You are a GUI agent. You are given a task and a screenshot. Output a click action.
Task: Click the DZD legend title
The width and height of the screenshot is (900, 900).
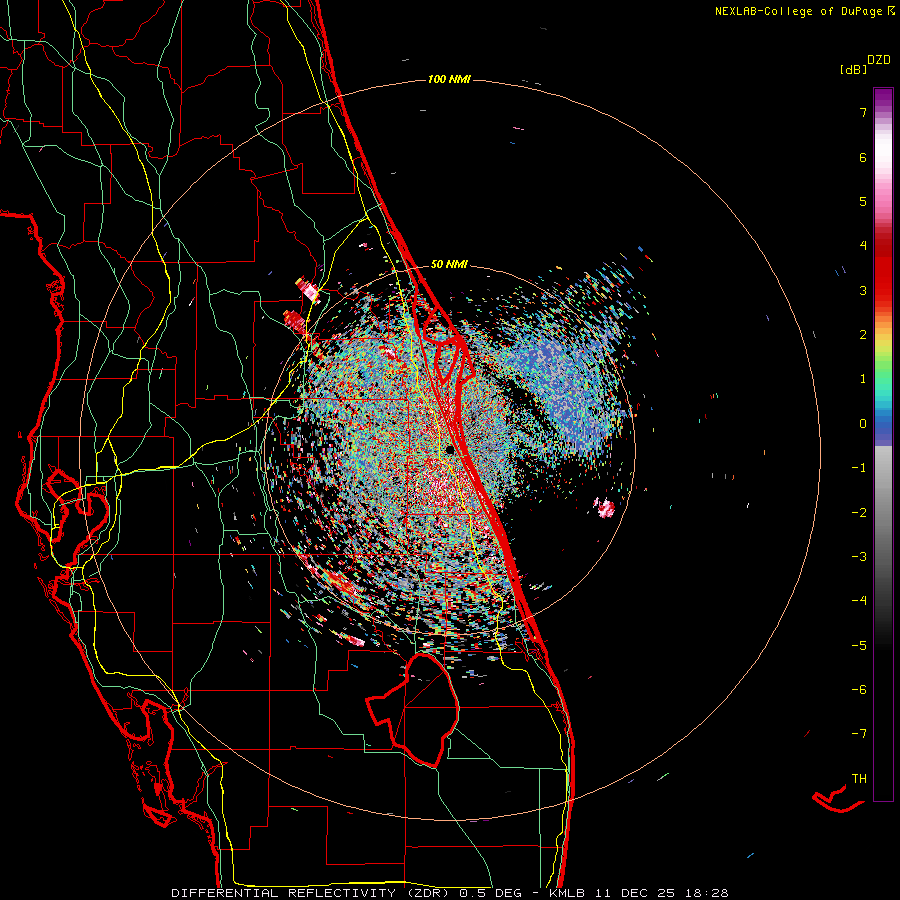tap(879, 60)
